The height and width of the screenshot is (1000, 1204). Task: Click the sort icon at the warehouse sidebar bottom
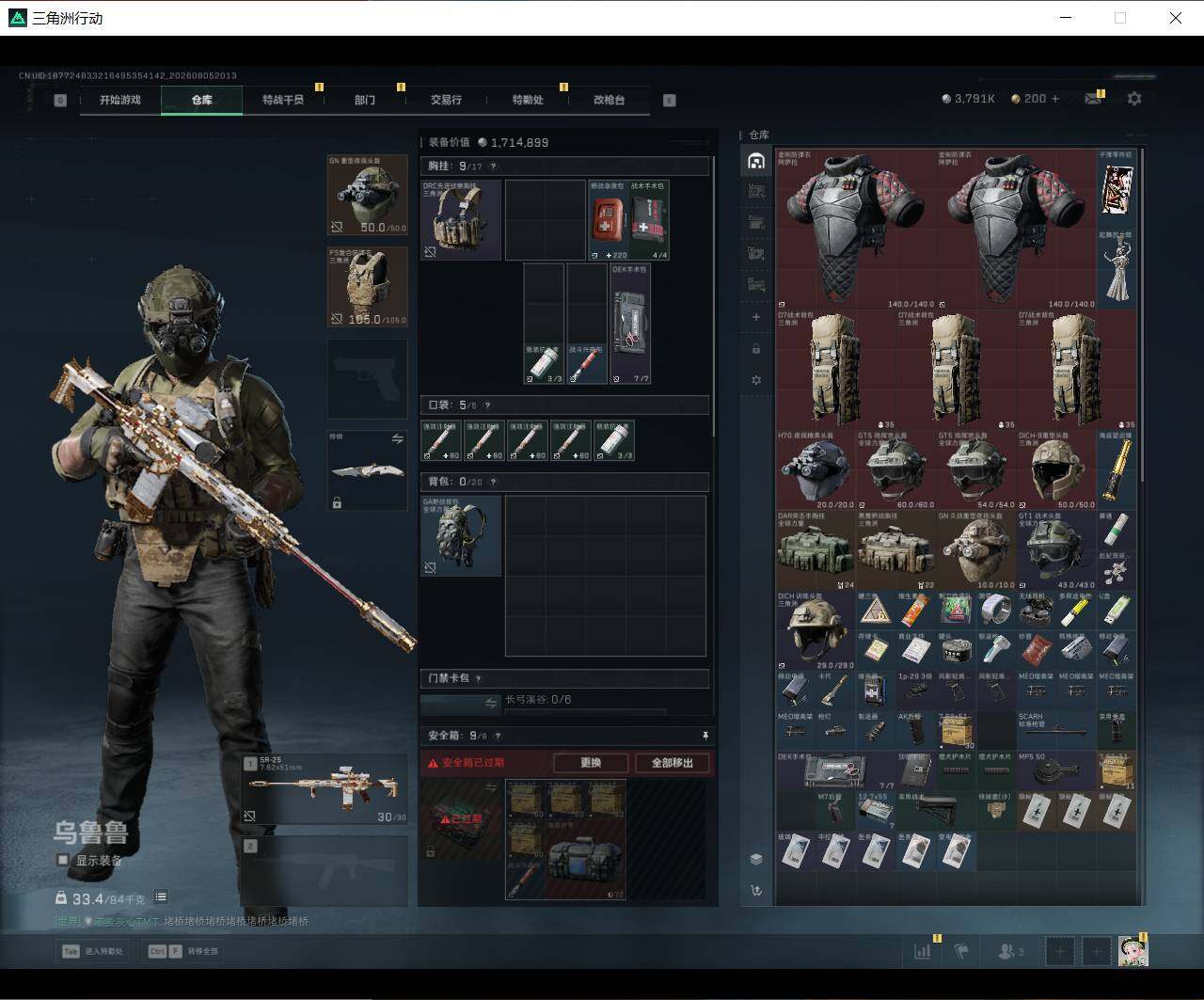point(756,890)
